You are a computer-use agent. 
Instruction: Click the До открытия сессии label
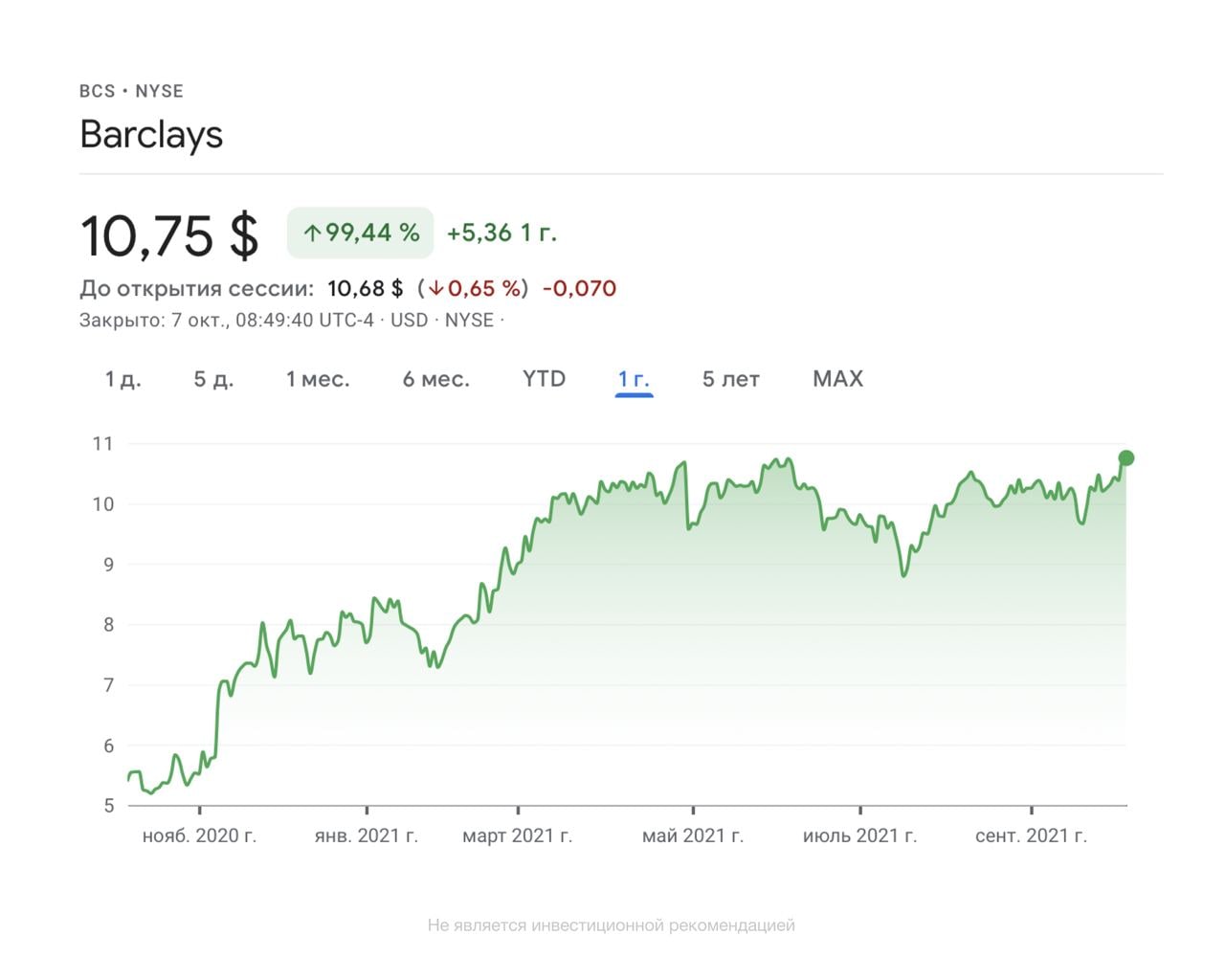(196, 288)
